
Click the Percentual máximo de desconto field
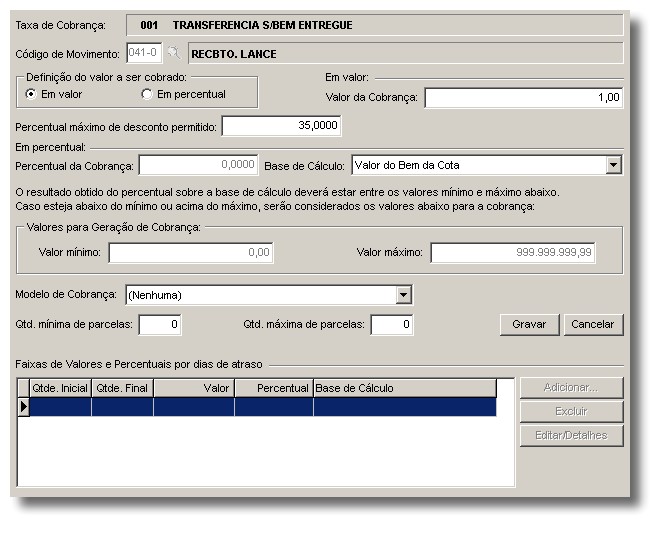tap(281, 126)
